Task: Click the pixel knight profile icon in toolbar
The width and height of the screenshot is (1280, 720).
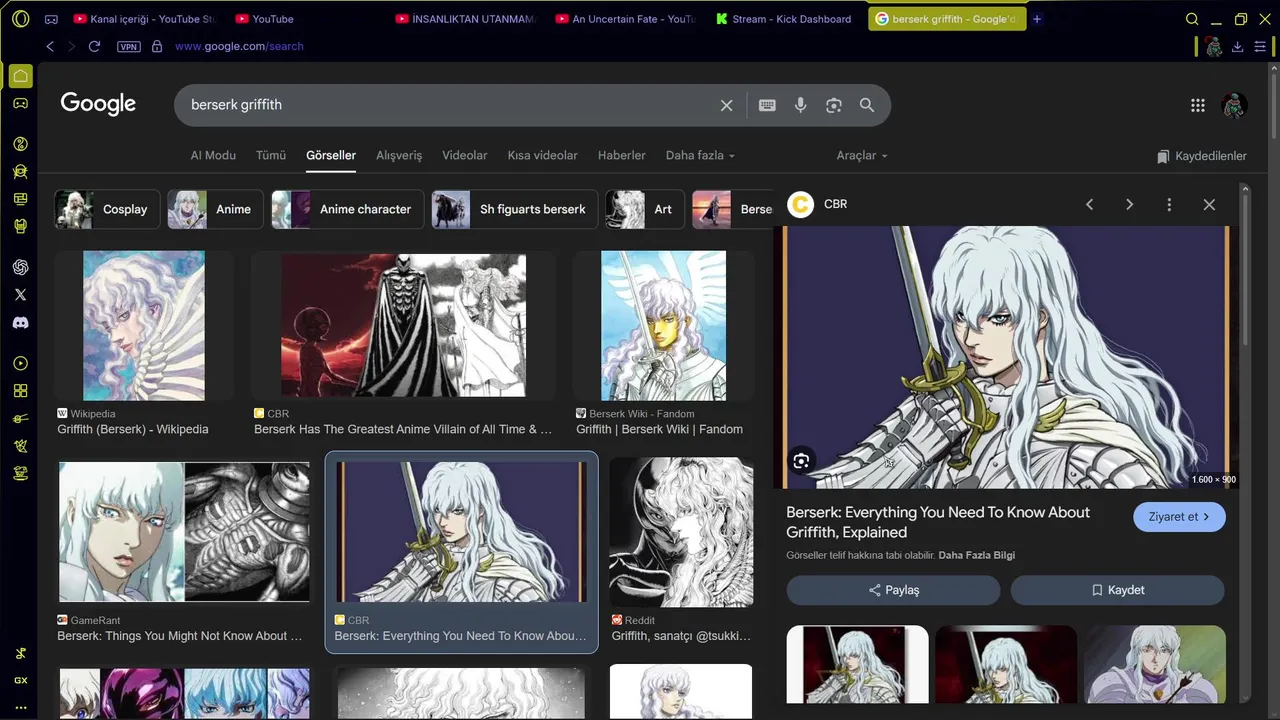Action: [1213, 47]
